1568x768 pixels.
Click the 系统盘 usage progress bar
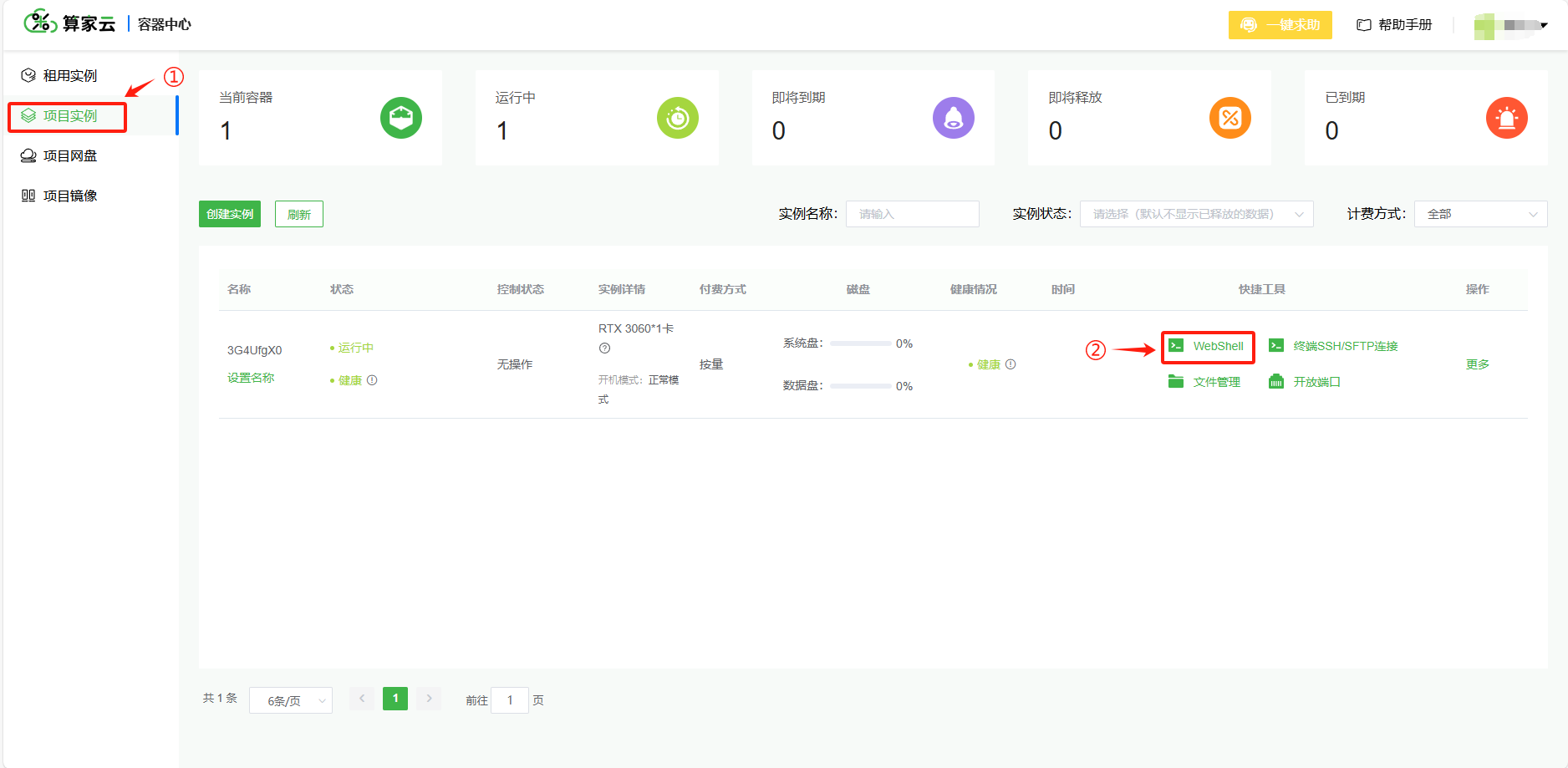click(x=860, y=343)
